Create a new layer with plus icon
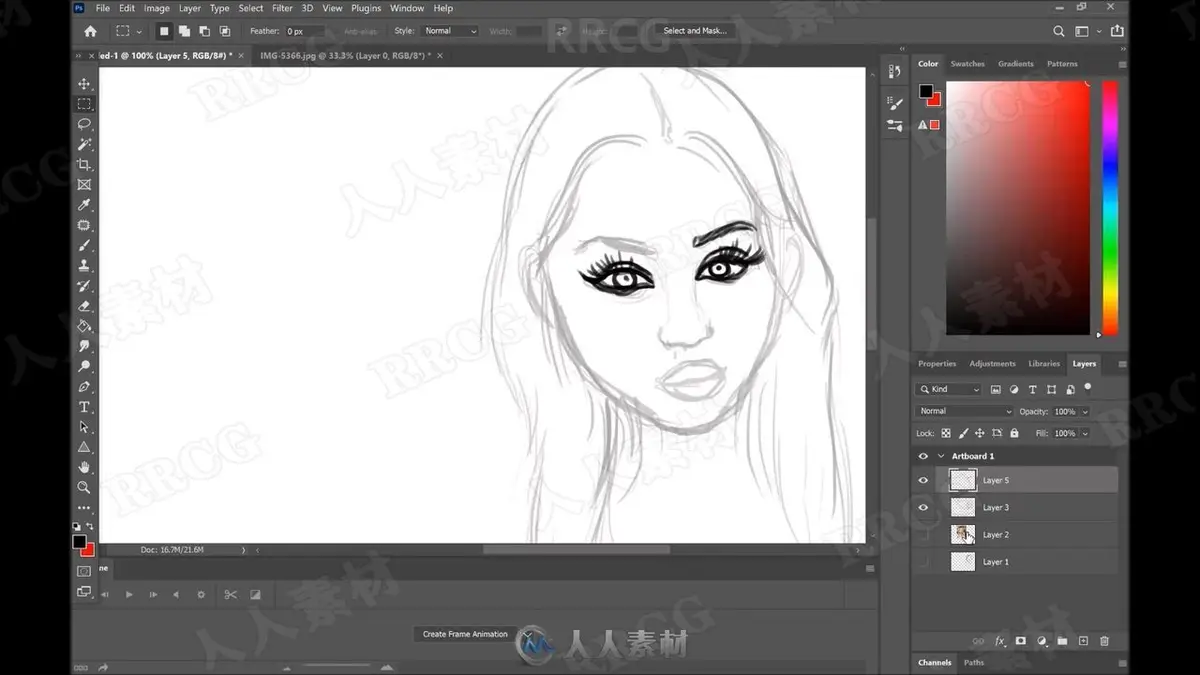Image resolution: width=1200 pixels, height=675 pixels. click(1083, 641)
